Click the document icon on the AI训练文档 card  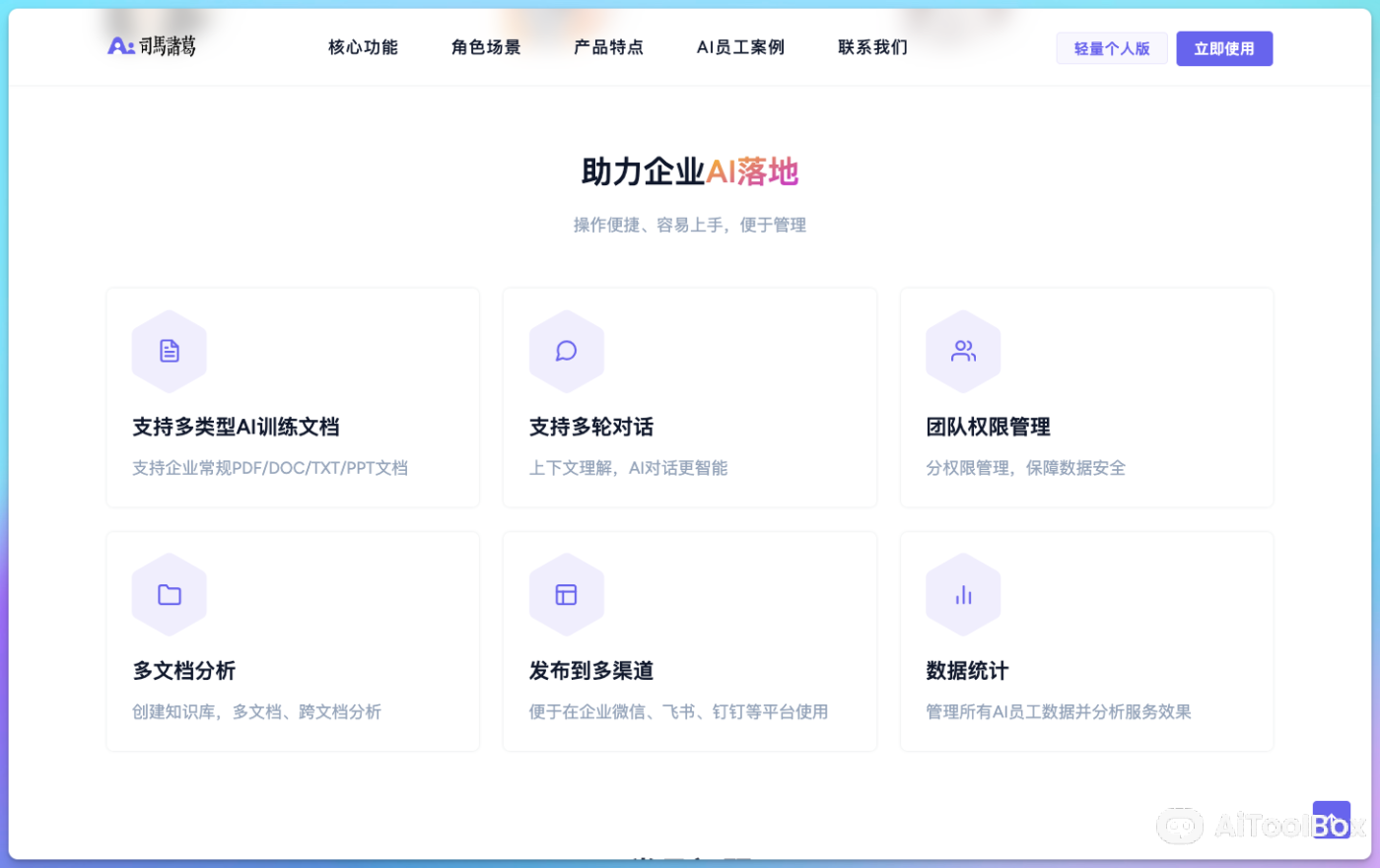169,351
